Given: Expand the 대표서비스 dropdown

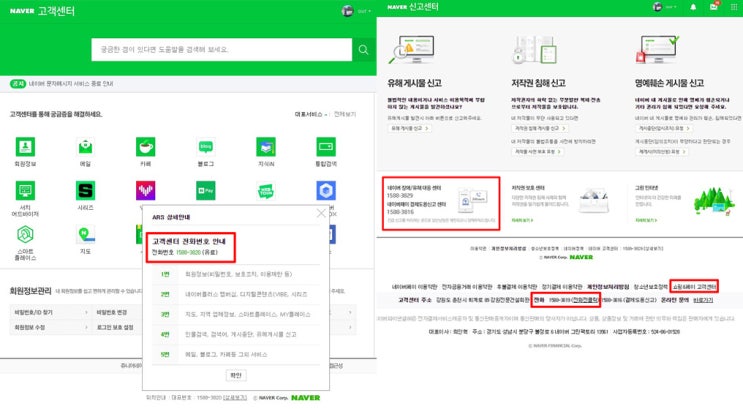Looking at the screenshot, I should (x=311, y=114).
